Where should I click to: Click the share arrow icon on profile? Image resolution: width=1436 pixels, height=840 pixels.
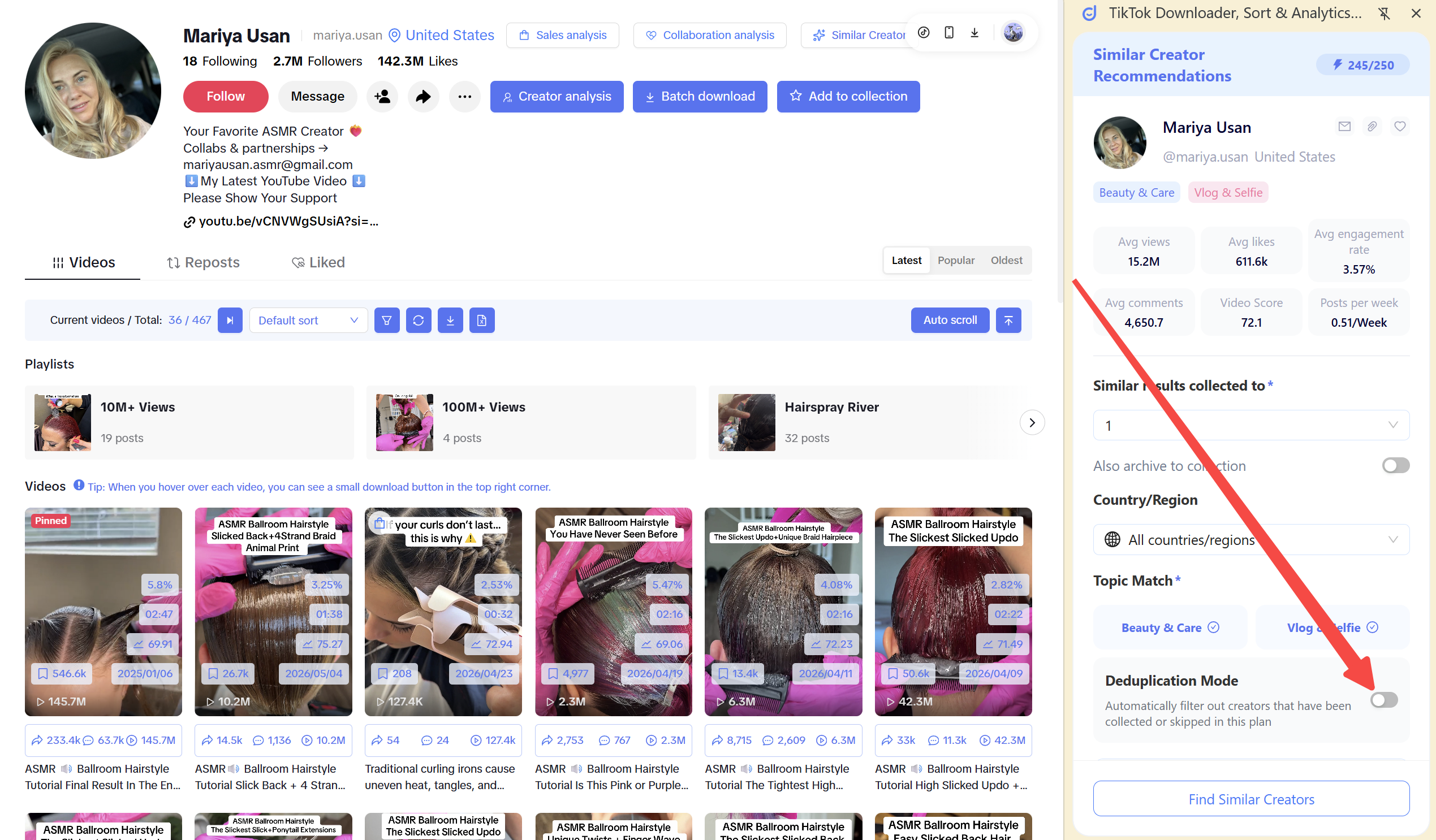pyautogui.click(x=424, y=96)
